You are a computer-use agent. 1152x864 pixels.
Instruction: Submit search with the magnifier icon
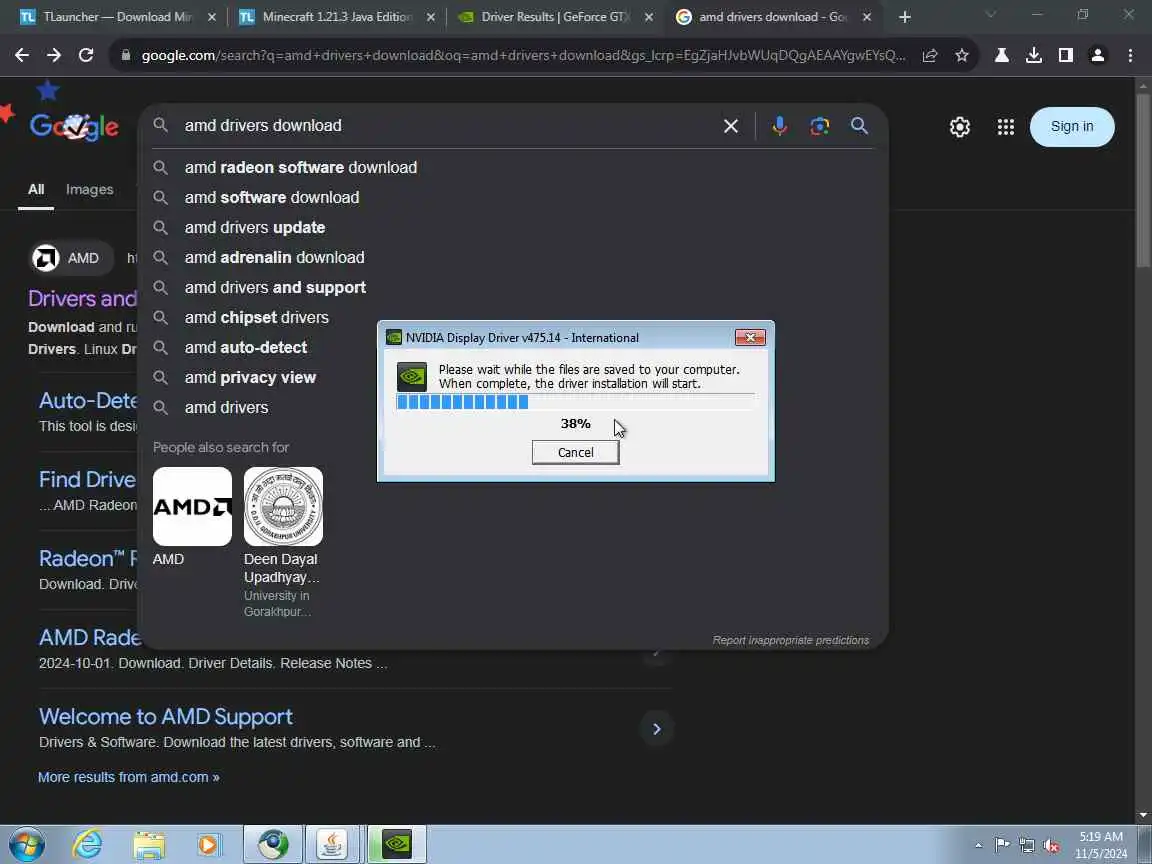[x=859, y=126]
